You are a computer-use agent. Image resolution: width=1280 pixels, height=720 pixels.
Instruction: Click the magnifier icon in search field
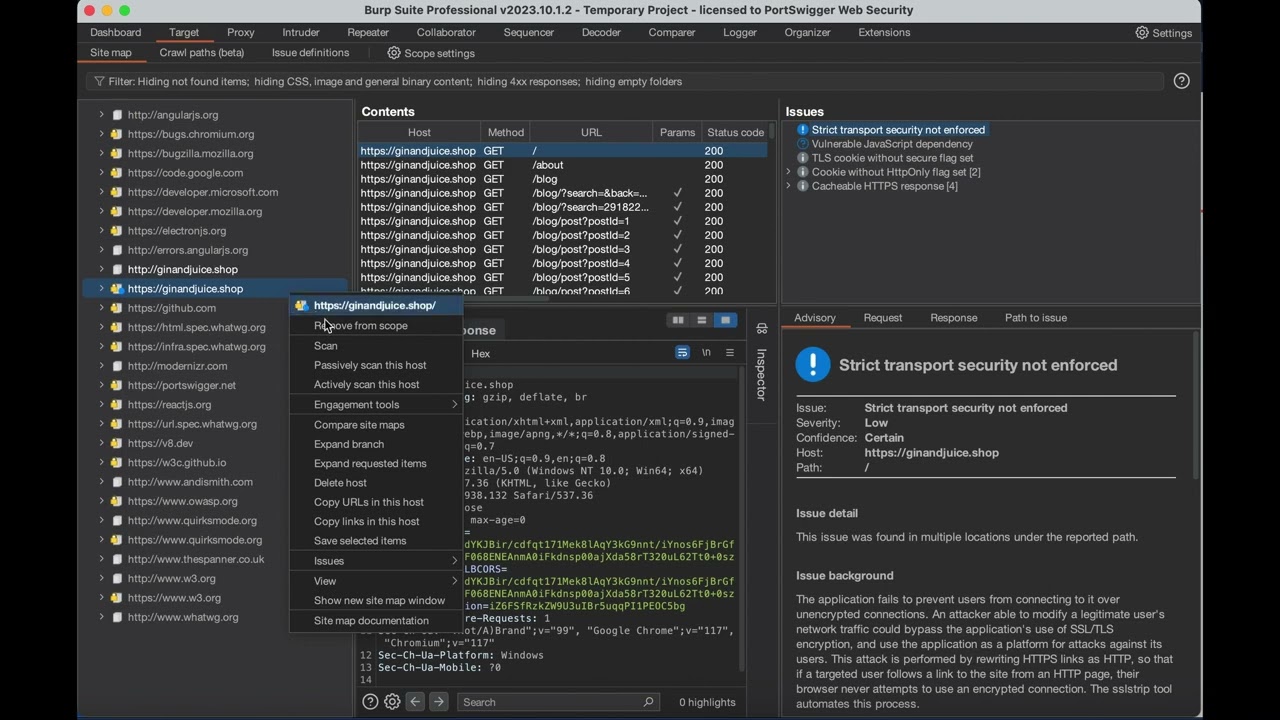pyautogui.click(x=648, y=702)
